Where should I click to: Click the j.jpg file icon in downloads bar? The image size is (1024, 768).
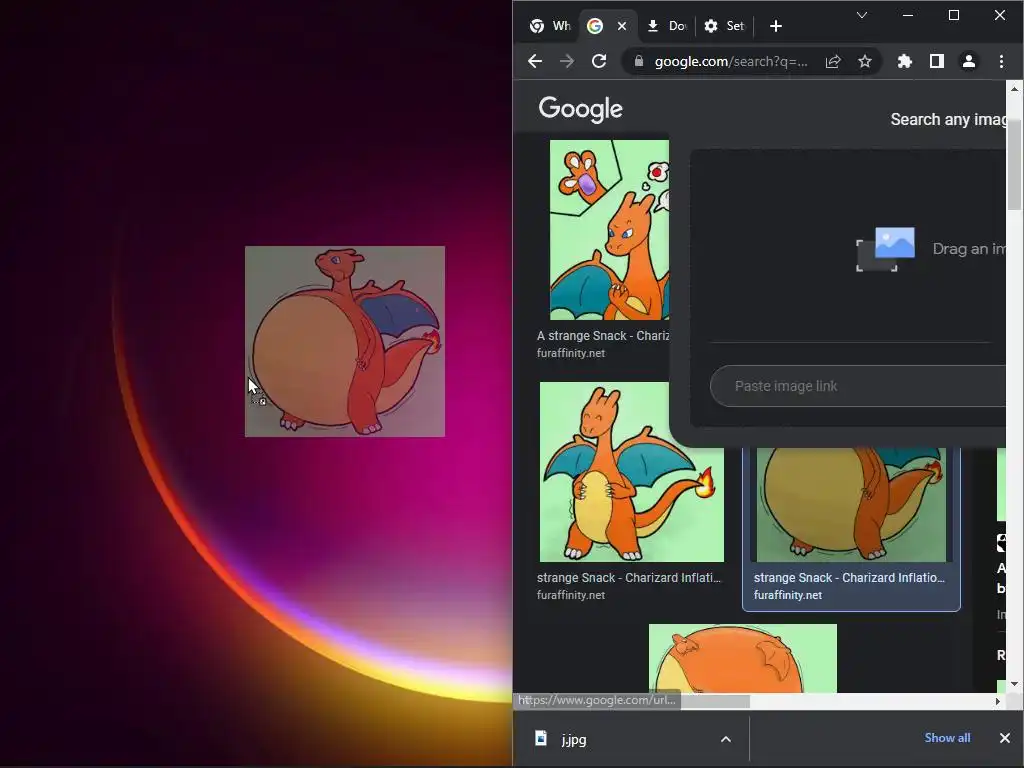(x=541, y=738)
